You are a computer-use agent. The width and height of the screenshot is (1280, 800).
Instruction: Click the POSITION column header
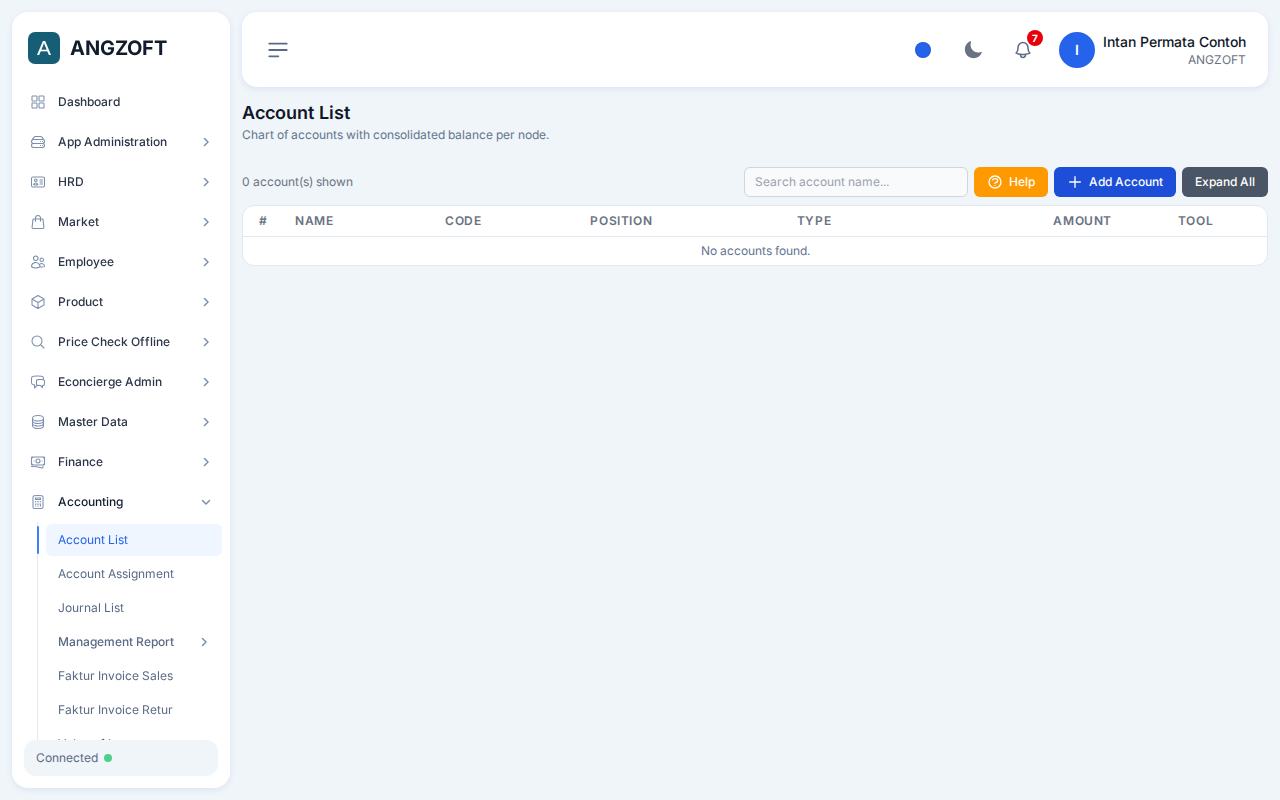(x=621, y=221)
